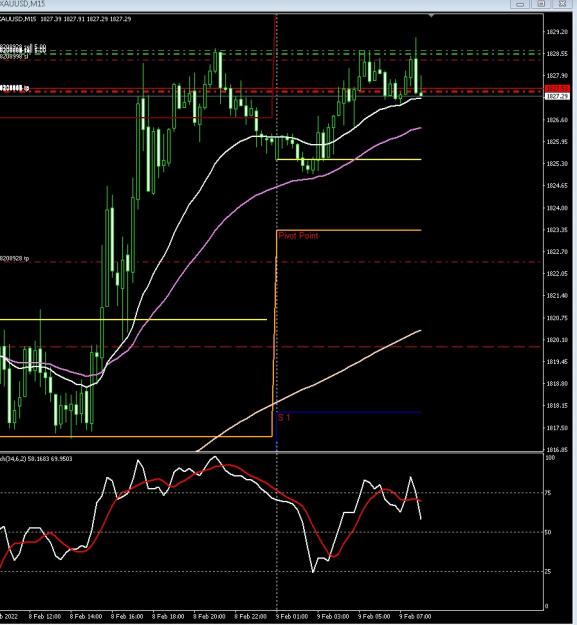The image size is (577, 625).
Task: Click the red price tag on axis
Action: click(557, 88)
